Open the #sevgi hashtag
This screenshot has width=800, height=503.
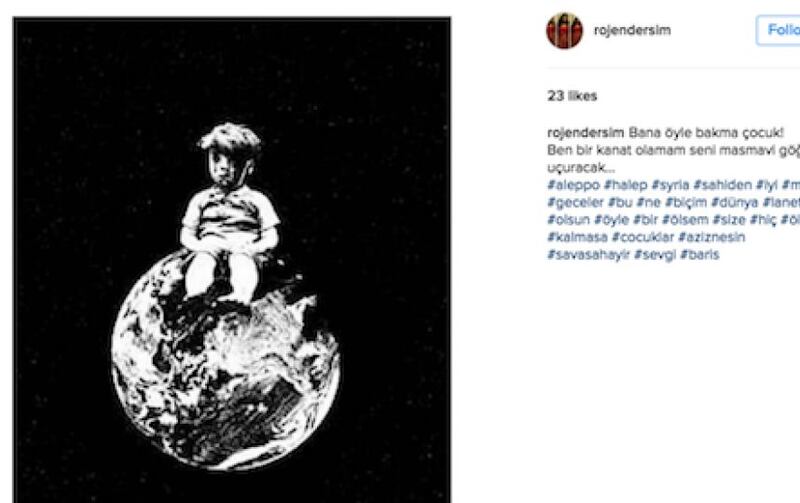click(655, 254)
